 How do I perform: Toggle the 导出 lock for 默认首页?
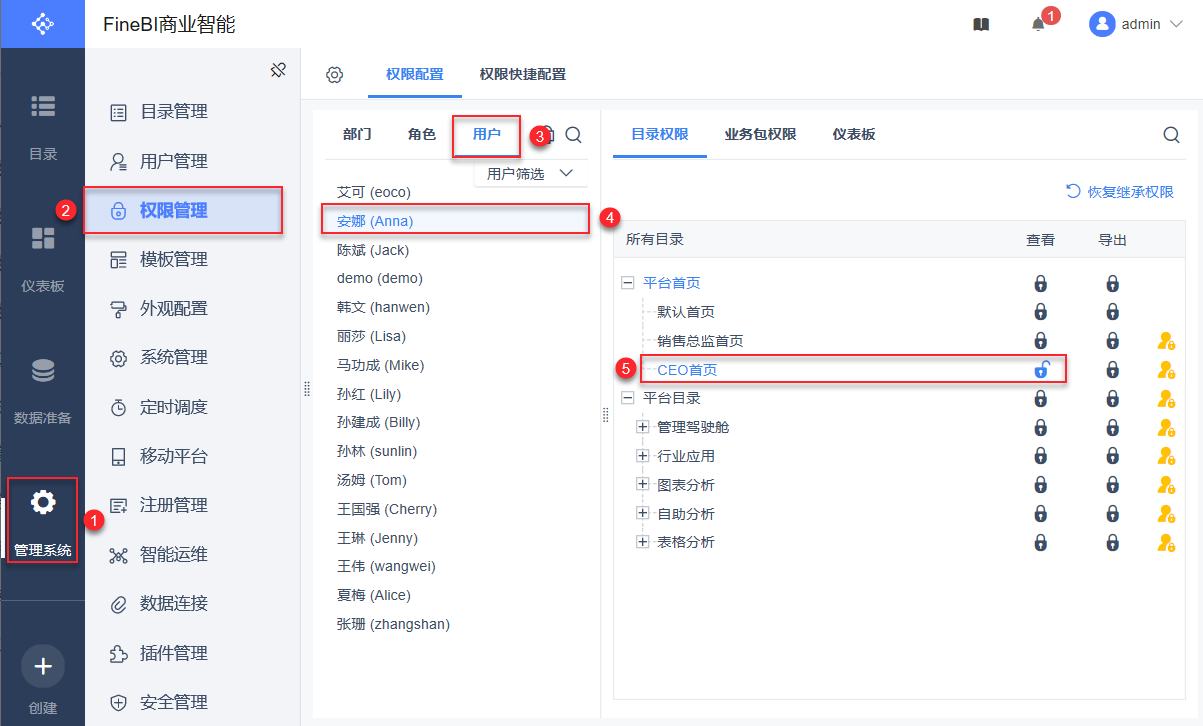click(1112, 312)
